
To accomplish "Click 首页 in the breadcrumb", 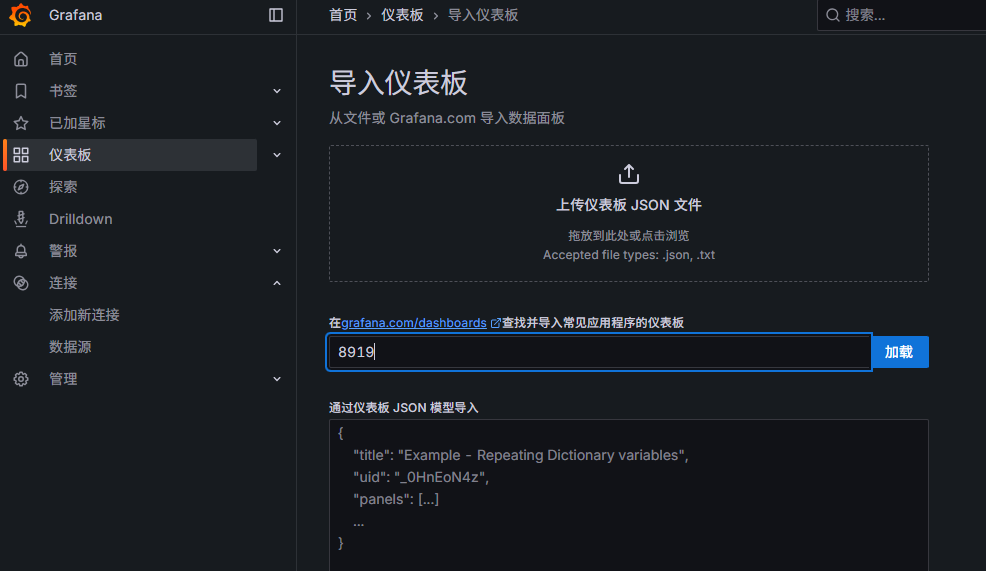I will coord(343,15).
